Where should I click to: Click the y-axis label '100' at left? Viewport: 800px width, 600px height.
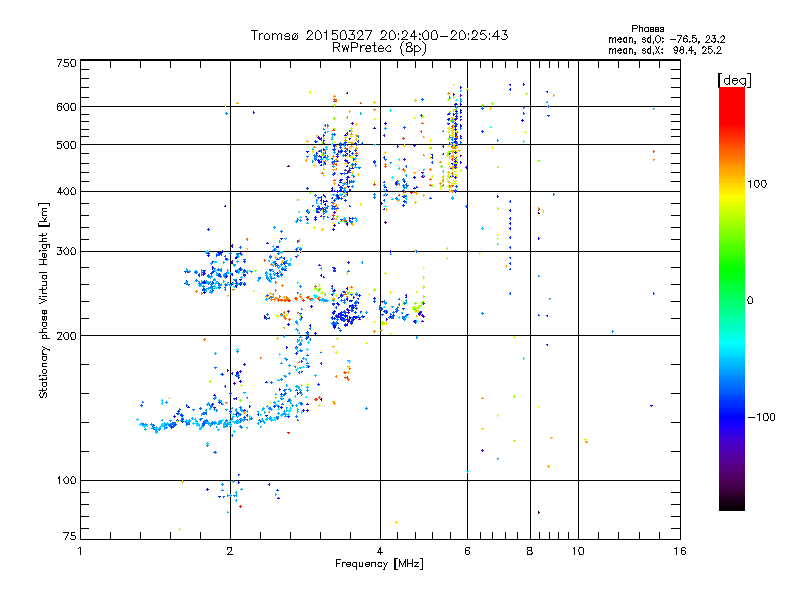click(x=66, y=480)
